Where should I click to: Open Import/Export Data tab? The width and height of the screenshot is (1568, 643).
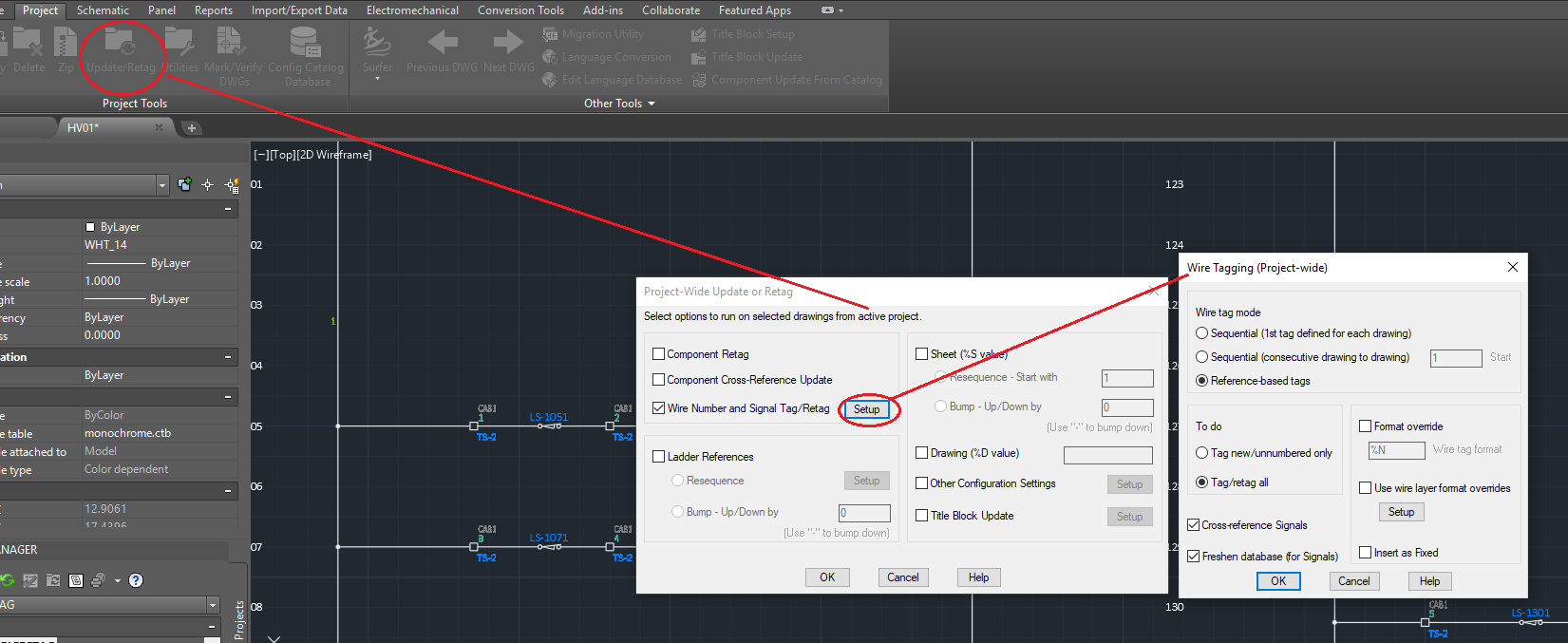pos(299,10)
